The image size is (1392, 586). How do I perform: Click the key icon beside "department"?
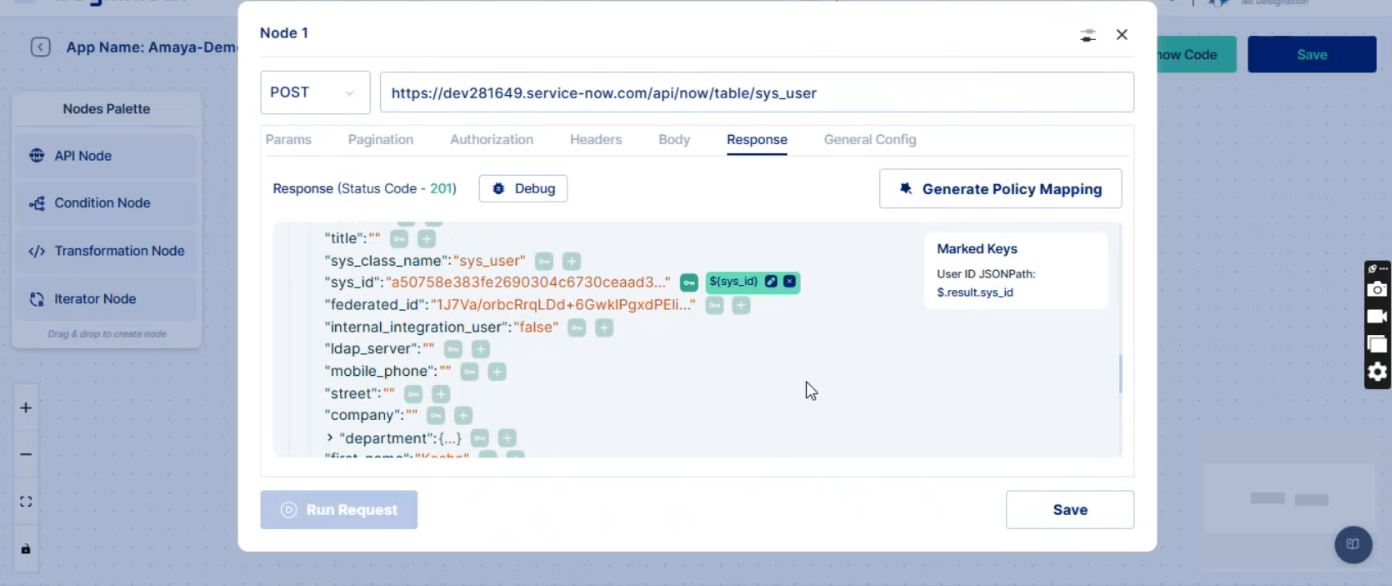[479, 438]
